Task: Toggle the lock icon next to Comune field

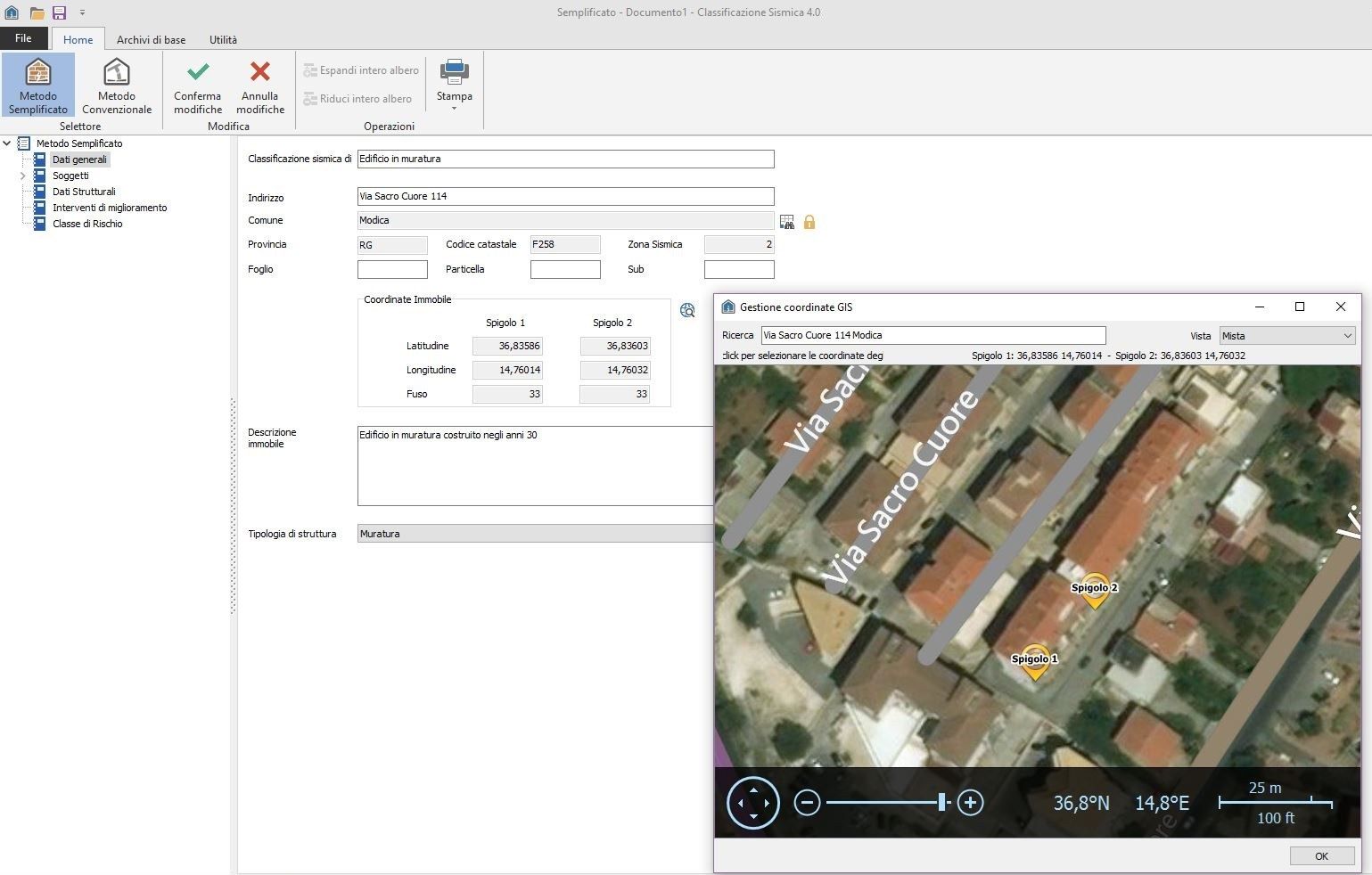Action: (809, 221)
